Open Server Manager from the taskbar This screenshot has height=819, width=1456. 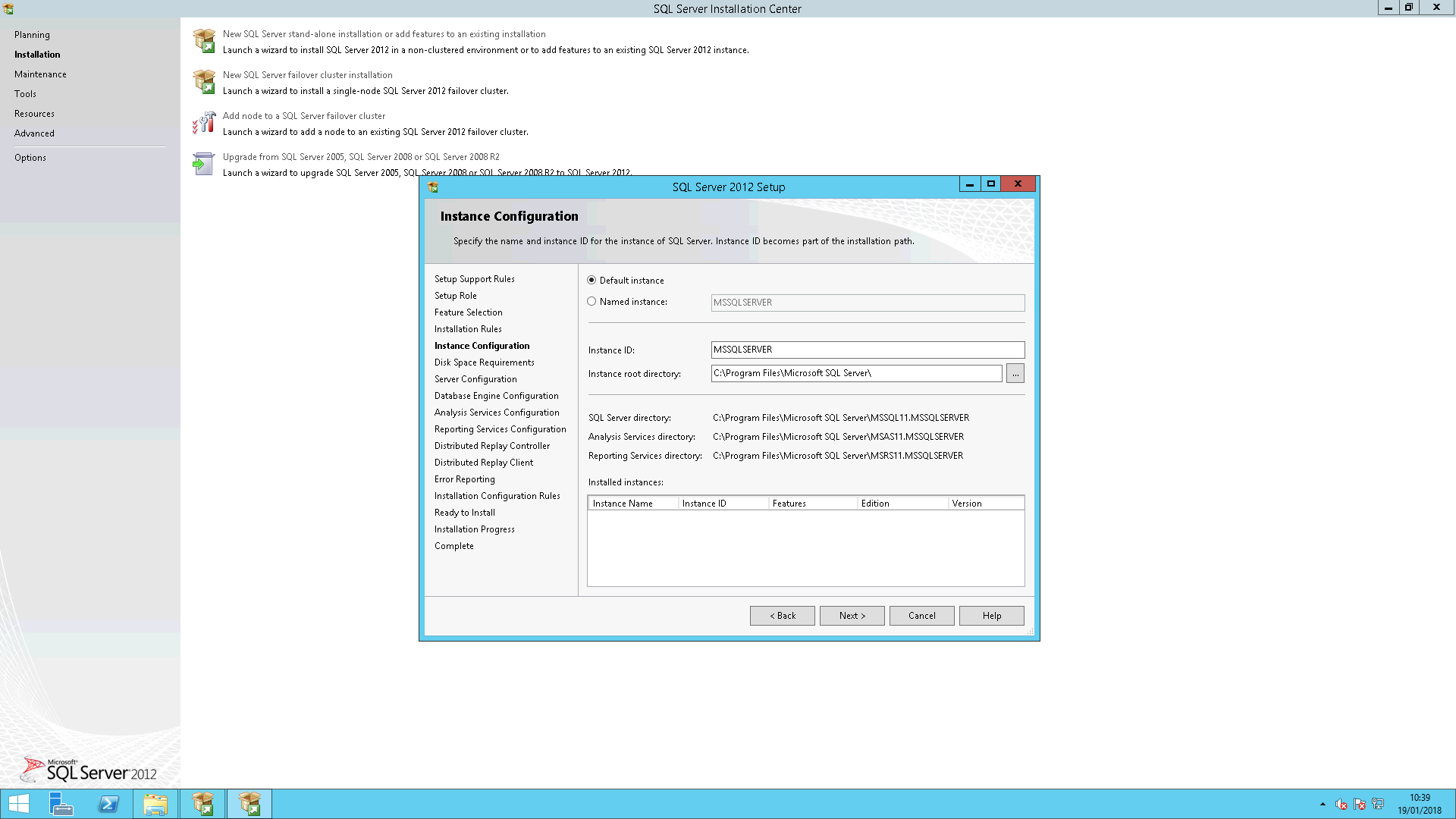(61, 804)
